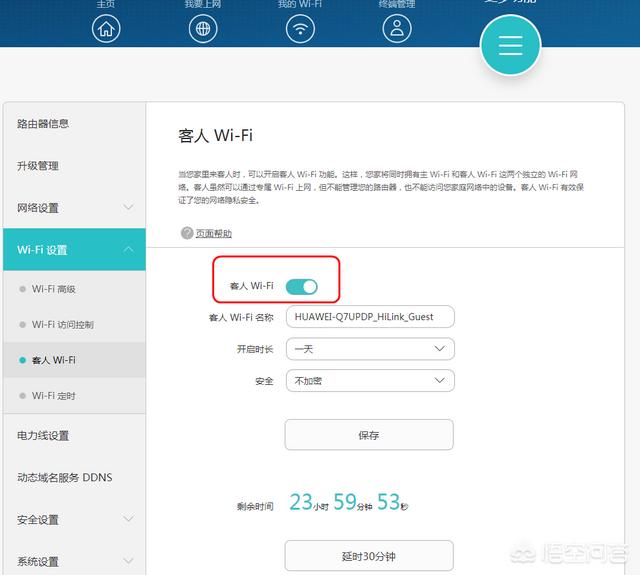This screenshot has width=640, height=575.
Task: Click the home icon in top navigation
Action: pos(106,29)
